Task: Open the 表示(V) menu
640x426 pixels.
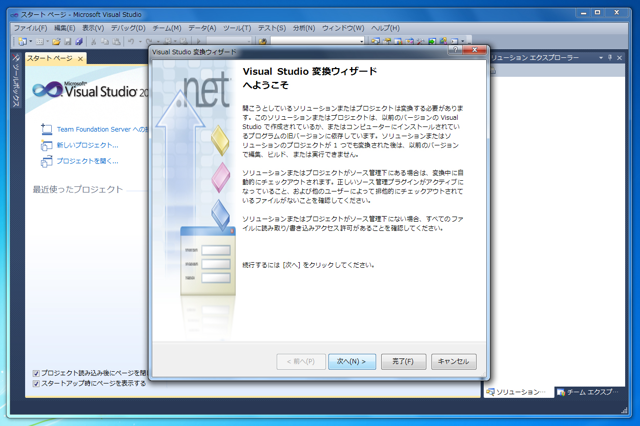Action: (93, 28)
